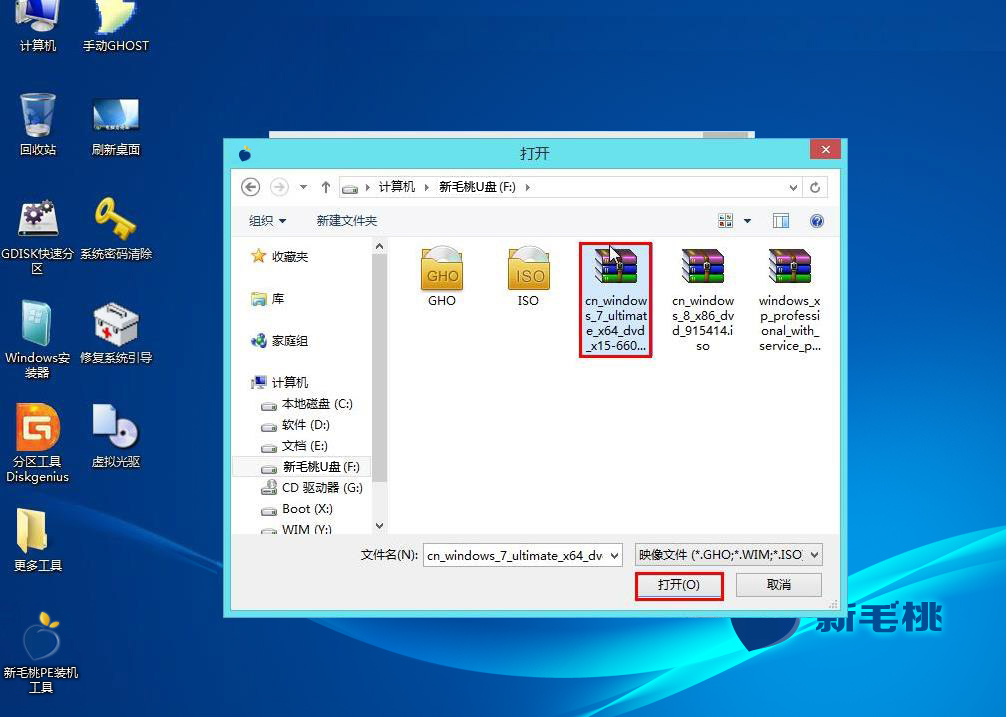This screenshot has height=717, width=1006.
Task: Launch 新毛桃PE装机工具 desktop icon
Action: [x=40, y=653]
